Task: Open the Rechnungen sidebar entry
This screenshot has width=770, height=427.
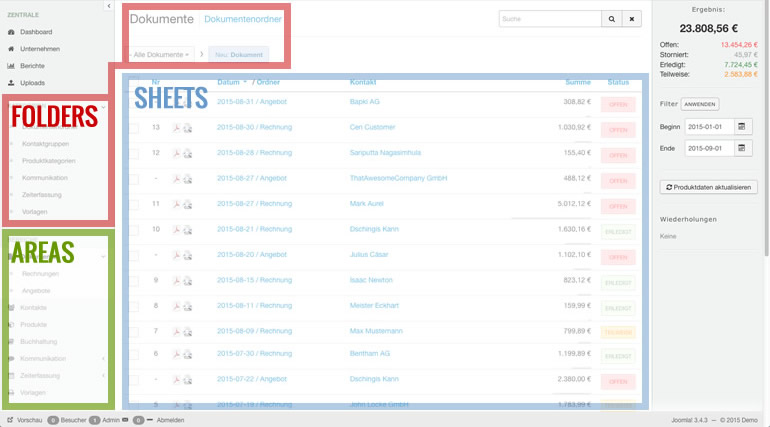Action: [x=40, y=274]
